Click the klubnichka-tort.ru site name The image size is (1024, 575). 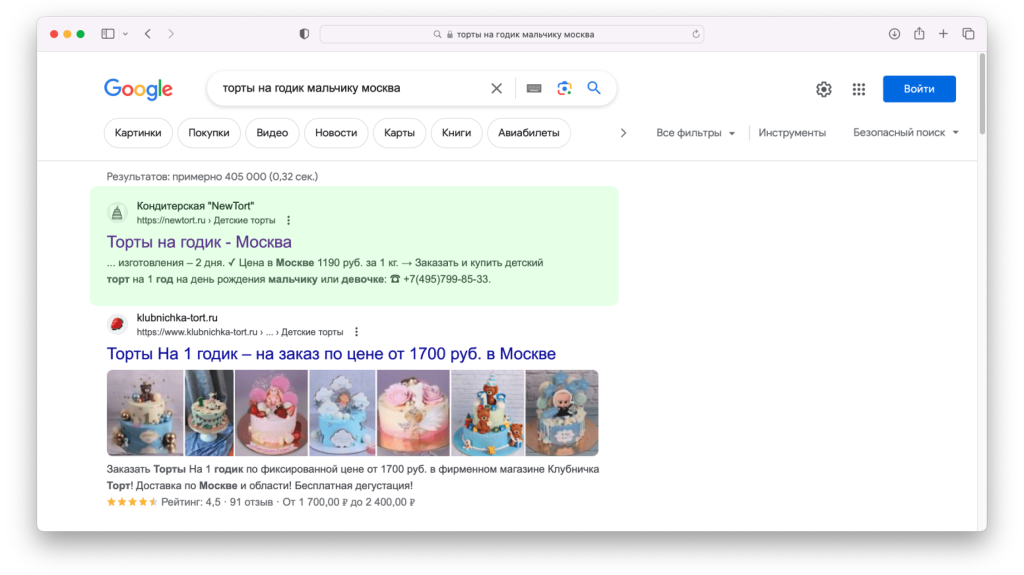tap(177, 318)
